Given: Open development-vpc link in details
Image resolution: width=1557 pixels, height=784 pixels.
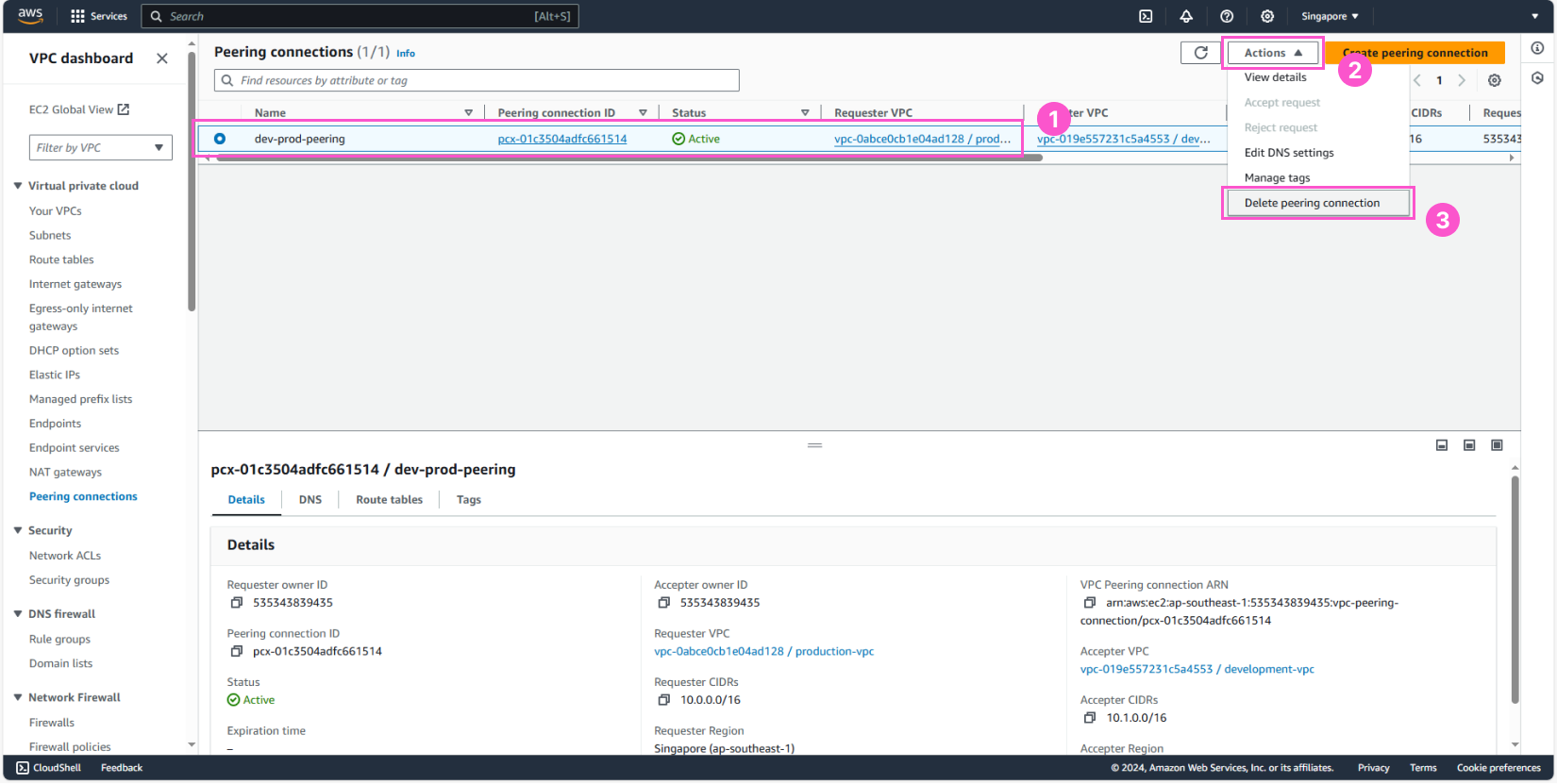Looking at the screenshot, I should coord(1197,670).
